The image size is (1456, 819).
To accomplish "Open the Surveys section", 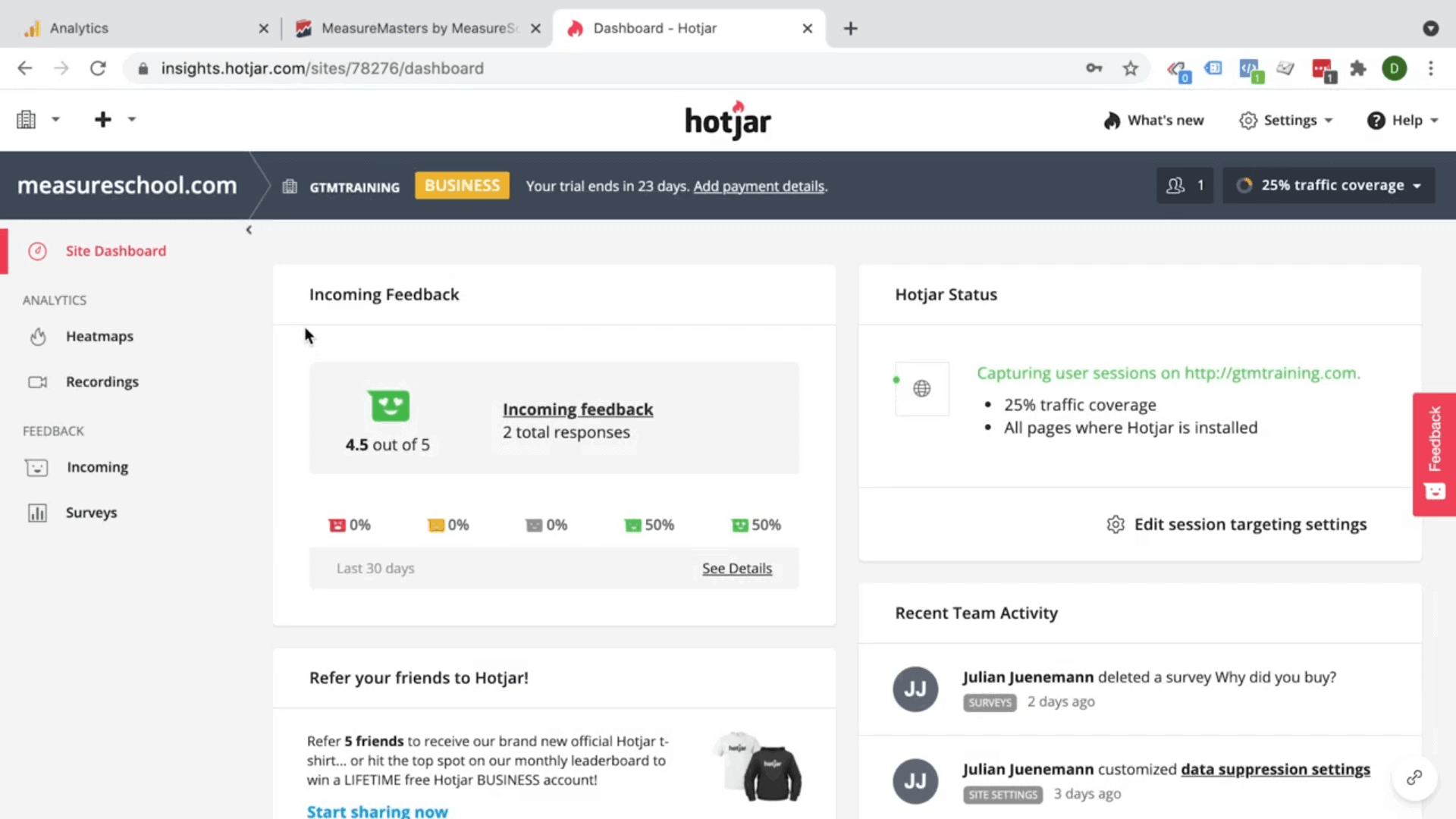I will pyautogui.click(x=91, y=512).
